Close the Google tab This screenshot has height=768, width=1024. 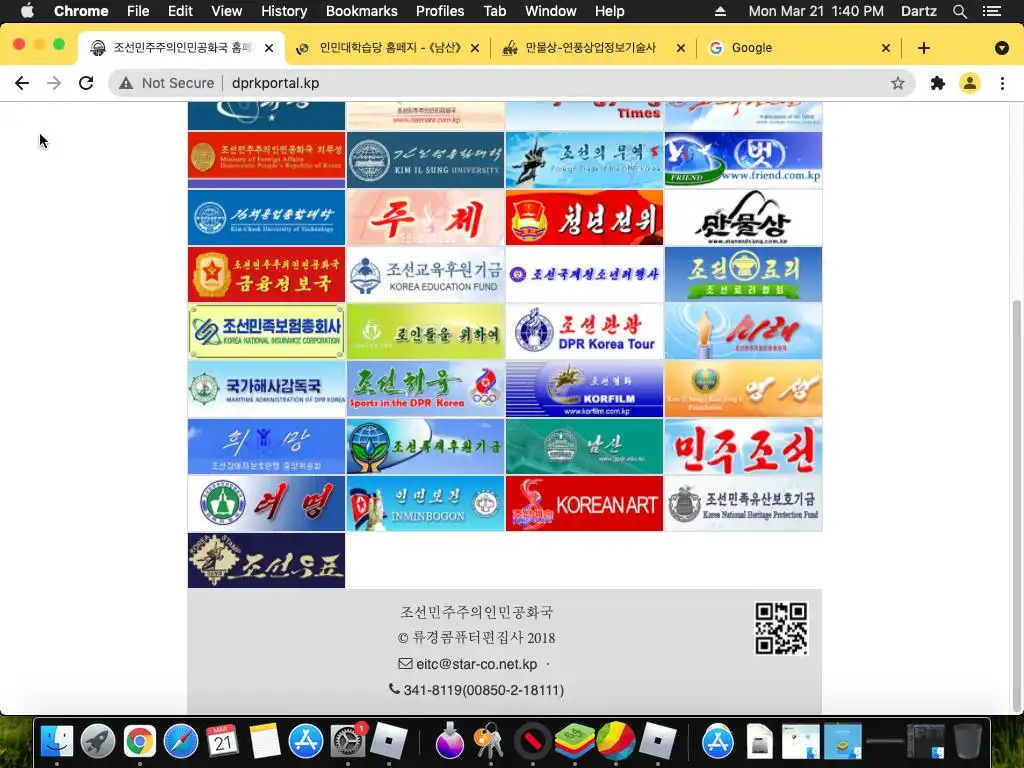[x=886, y=48]
